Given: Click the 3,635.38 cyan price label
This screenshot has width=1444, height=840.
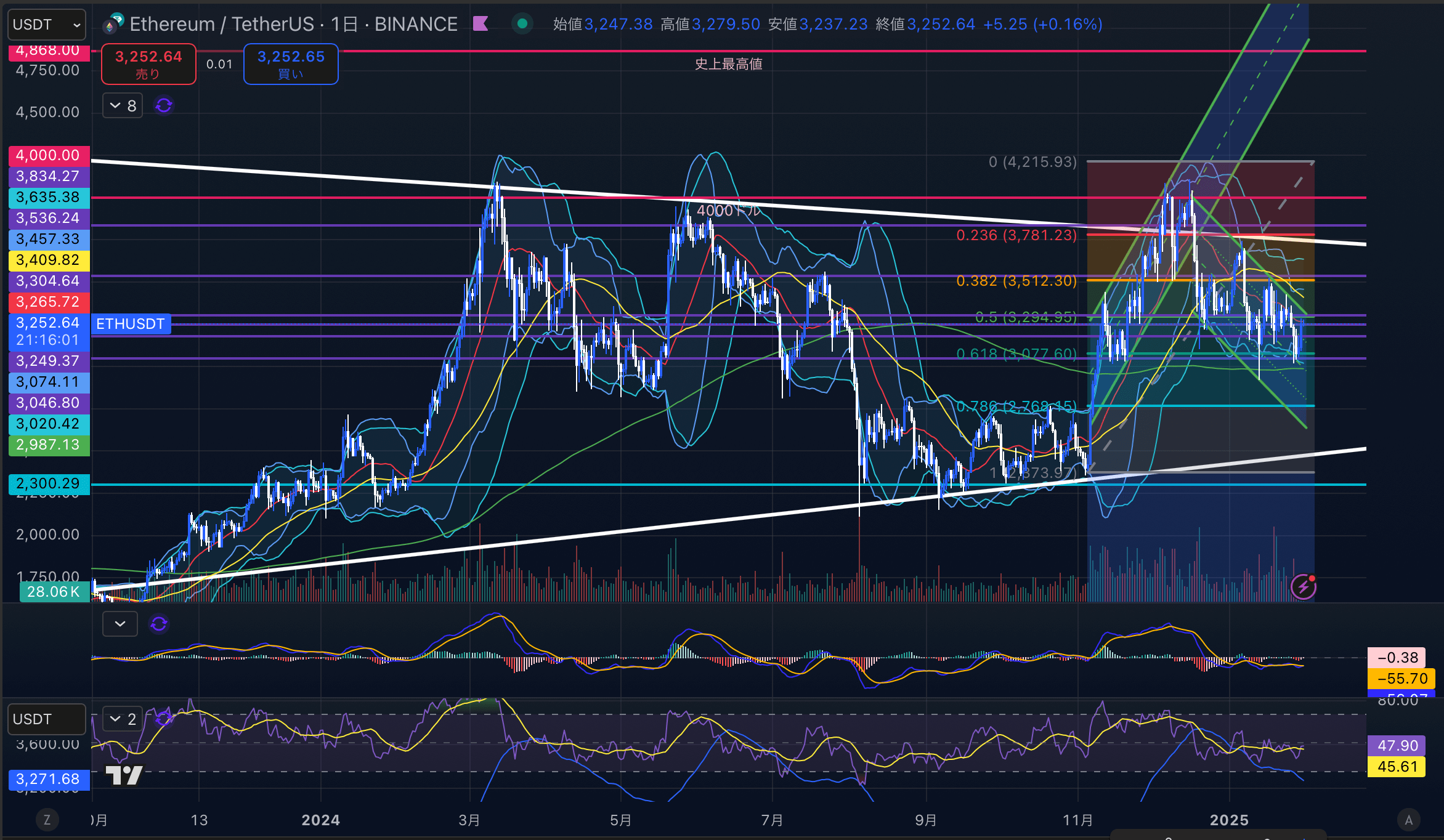Looking at the screenshot, I should tap(49, 197).
